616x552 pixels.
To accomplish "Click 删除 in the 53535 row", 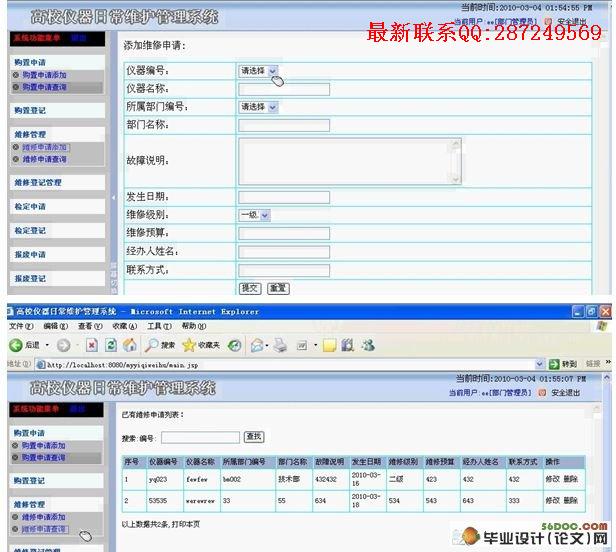I will (570, 501).
